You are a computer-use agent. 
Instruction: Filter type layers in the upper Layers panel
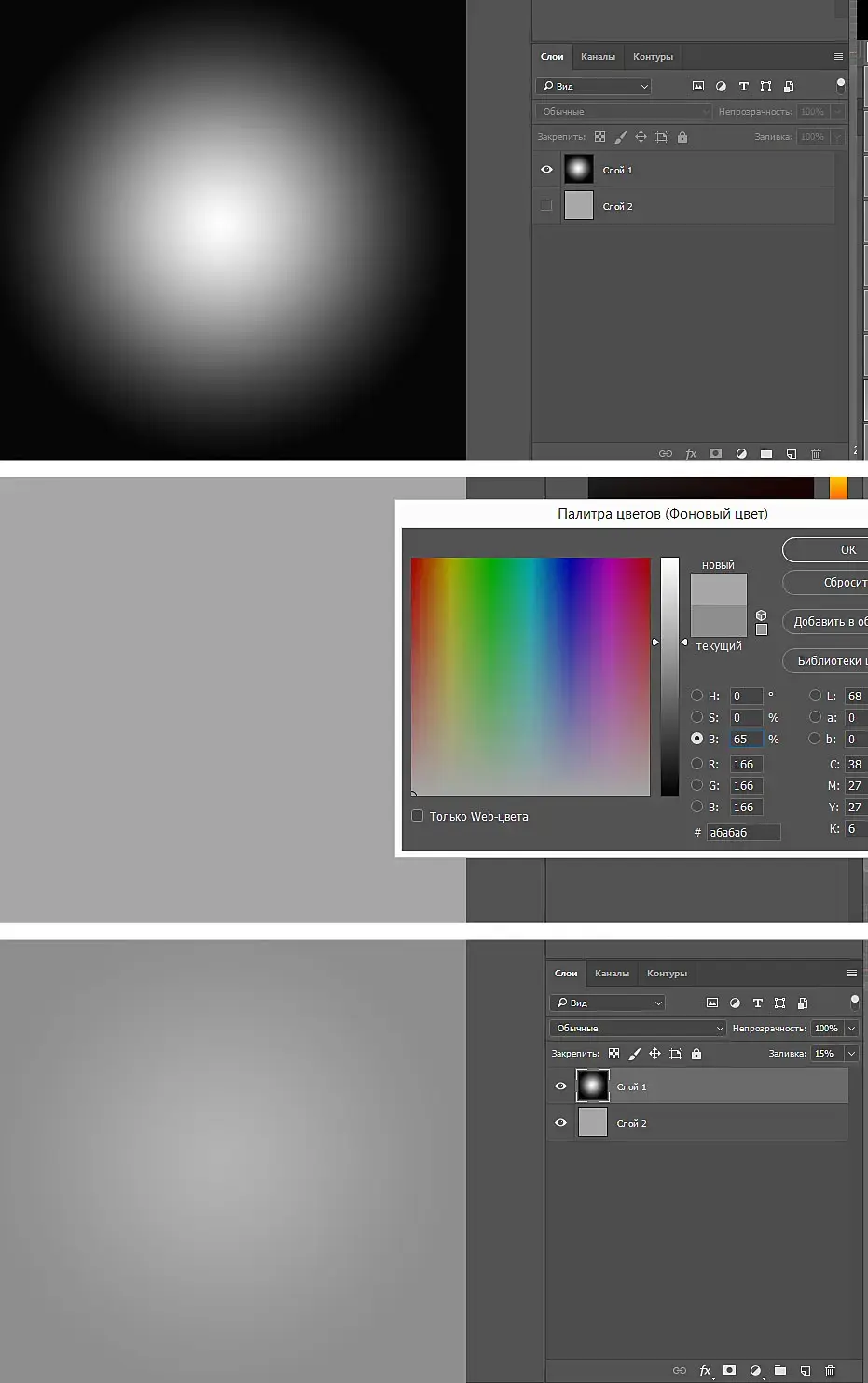(x=743, y=86)
